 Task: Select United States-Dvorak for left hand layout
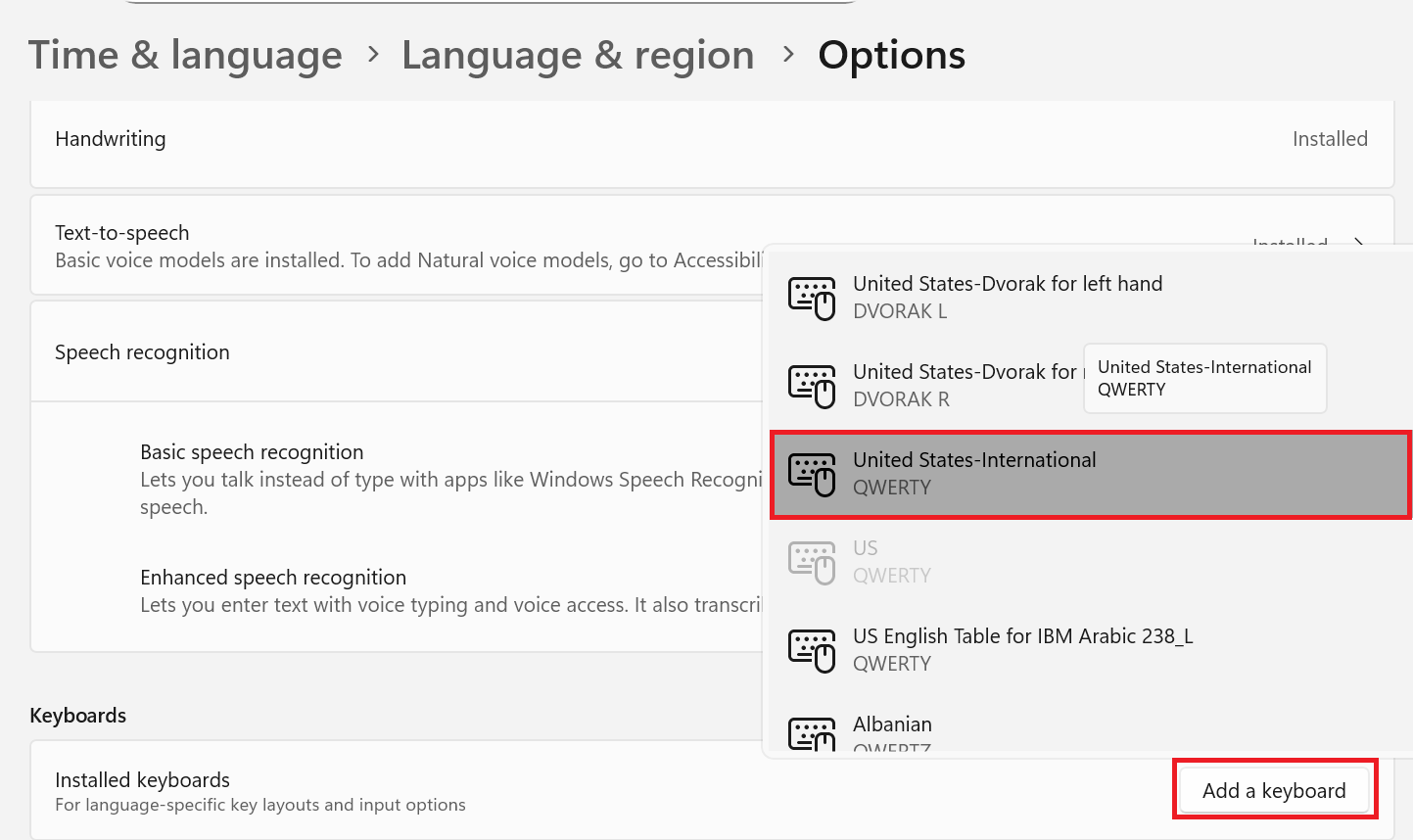point(1007,284)
